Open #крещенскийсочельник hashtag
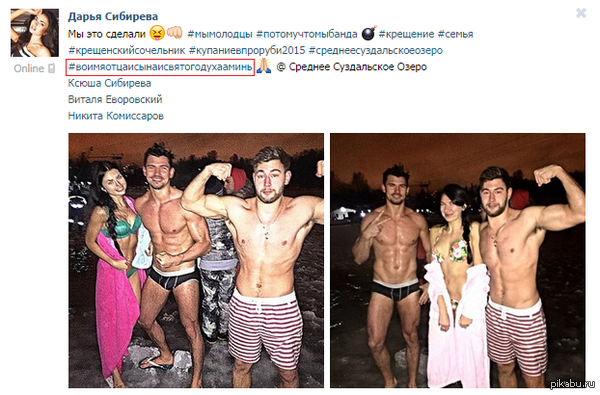The width and height of the screenshot is (600, 395). 127,51
